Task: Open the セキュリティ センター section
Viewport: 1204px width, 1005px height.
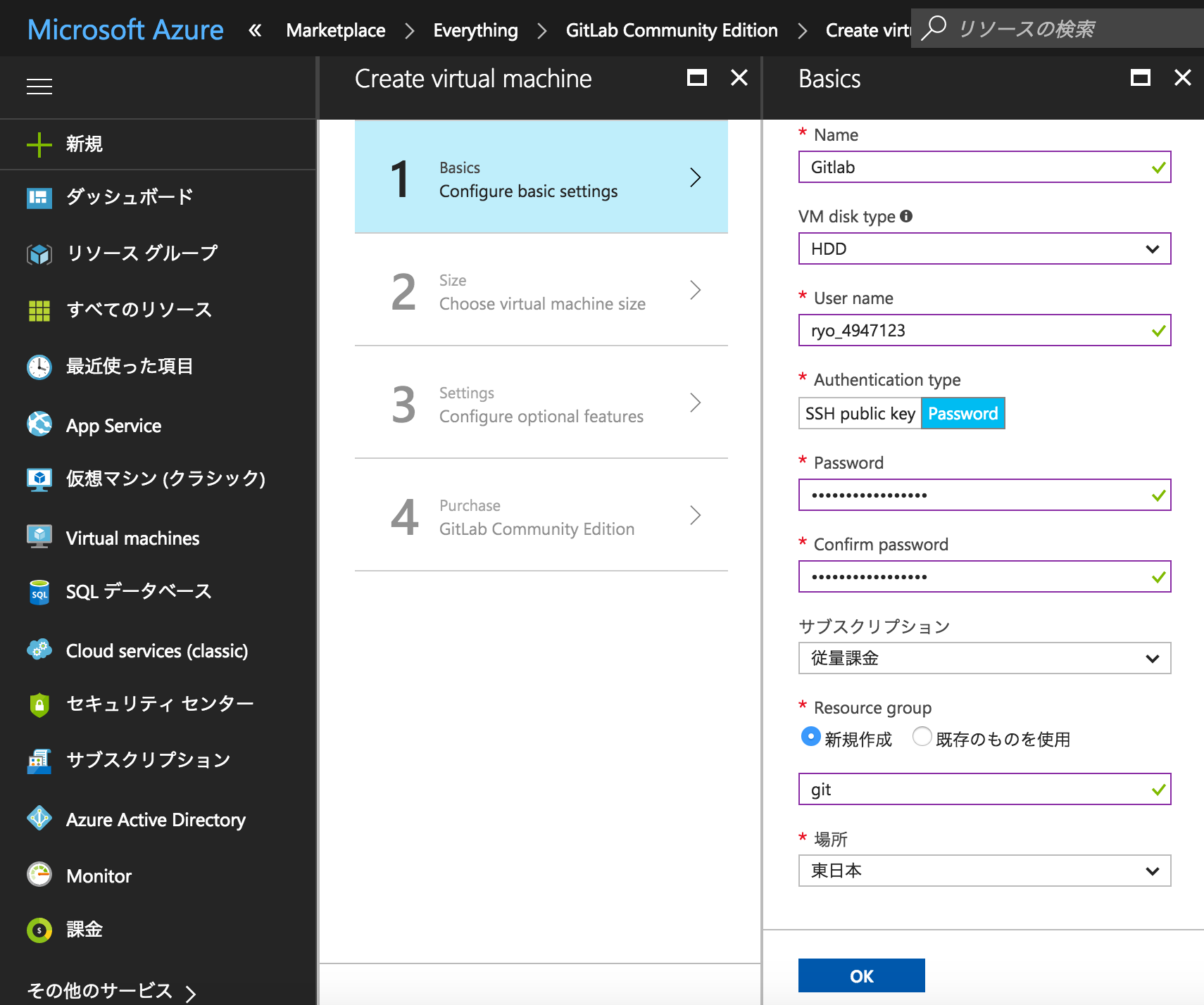Action: pos(159,704)
